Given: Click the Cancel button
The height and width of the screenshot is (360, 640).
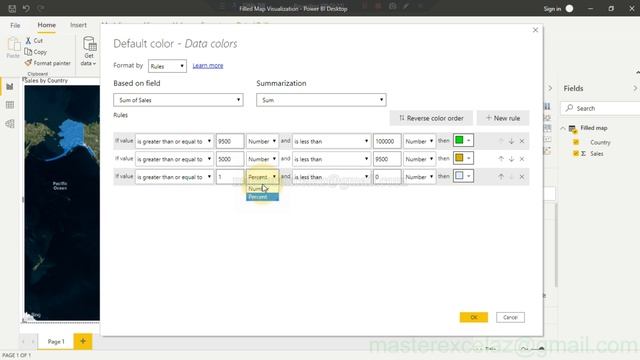Looking at the screenshot, I should [510, 317].
